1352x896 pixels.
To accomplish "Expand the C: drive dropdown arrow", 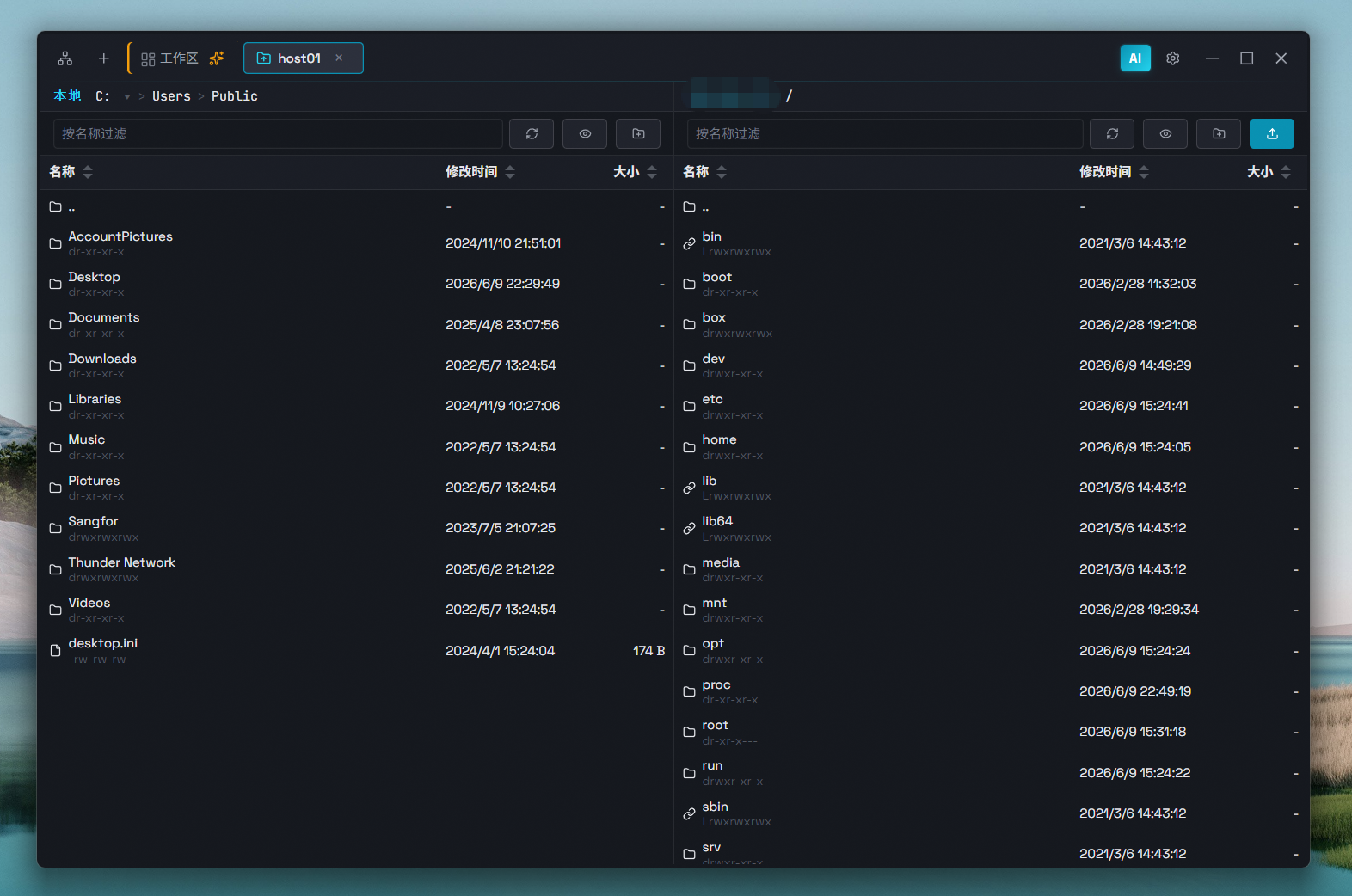I will click(x=127, y=97).
